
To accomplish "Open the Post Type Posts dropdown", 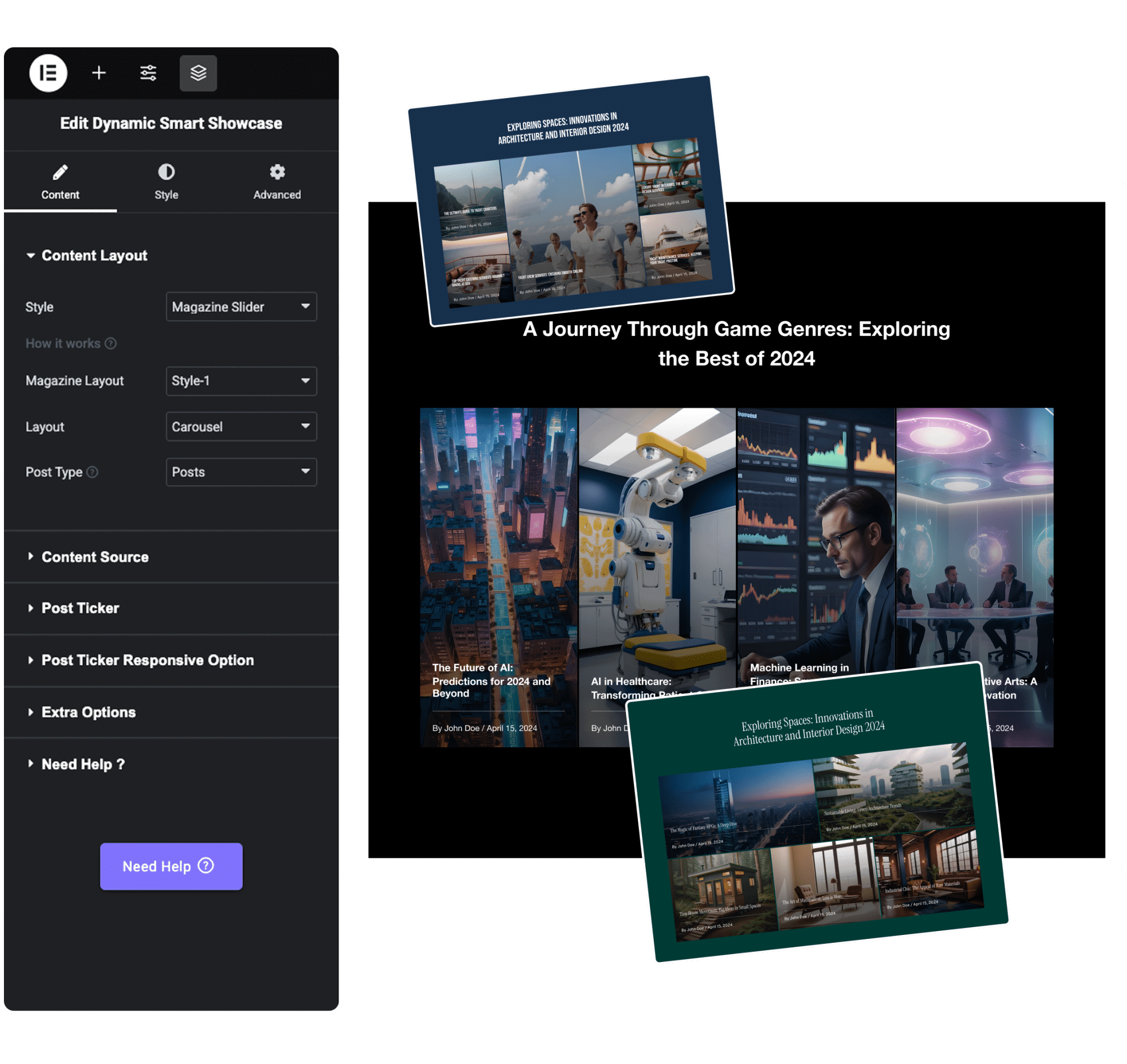I will (241, 472).
